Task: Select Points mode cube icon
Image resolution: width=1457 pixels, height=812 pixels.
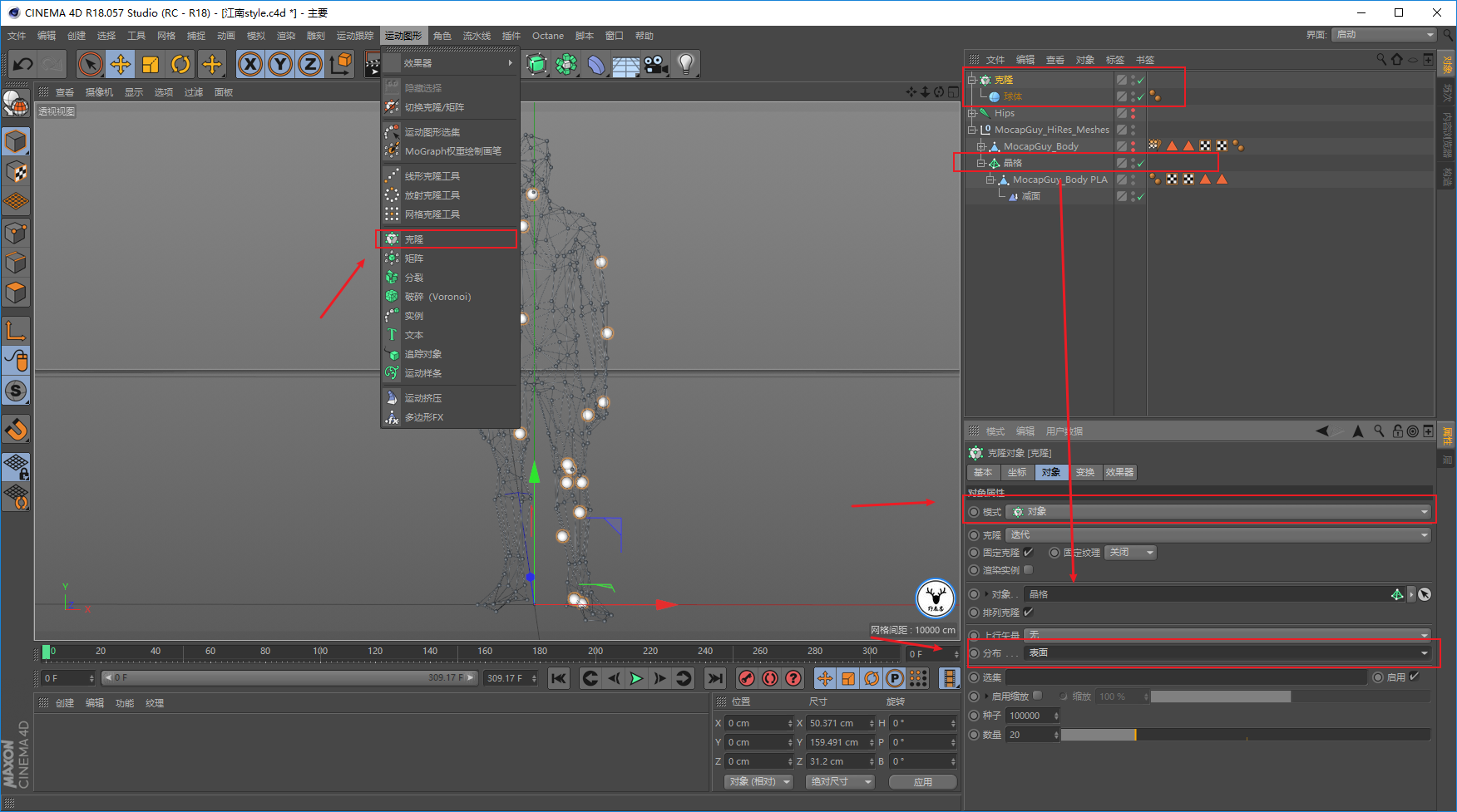Action: tap(16, 234)
